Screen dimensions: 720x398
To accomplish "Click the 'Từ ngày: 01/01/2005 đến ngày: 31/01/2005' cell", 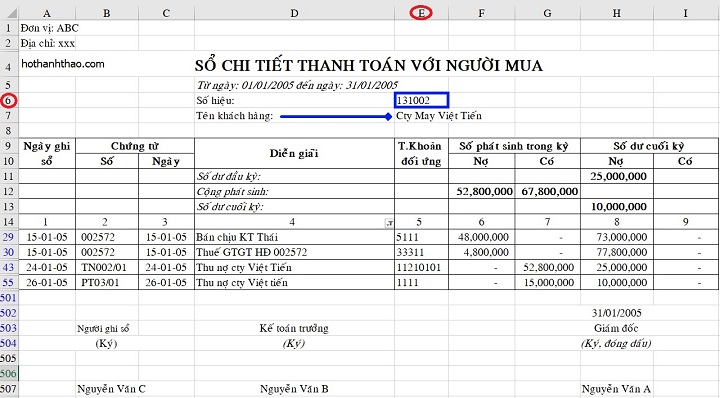I will click(297, 85).
